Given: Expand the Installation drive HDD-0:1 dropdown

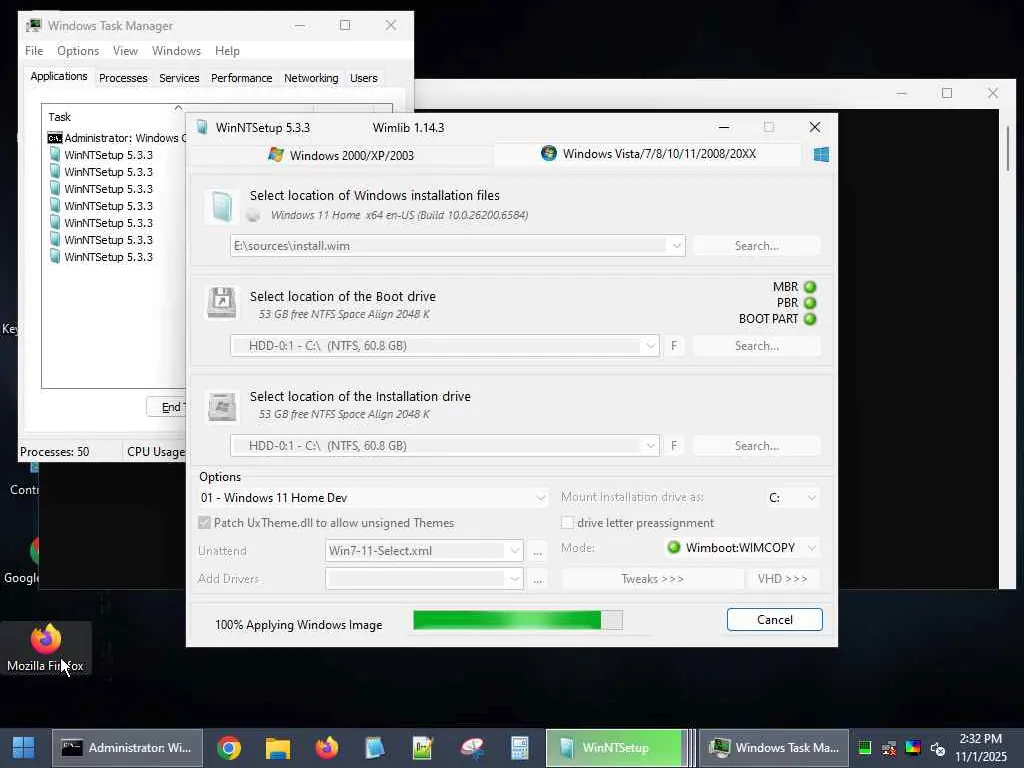Looking at the screenshot, I should point(650,446).
